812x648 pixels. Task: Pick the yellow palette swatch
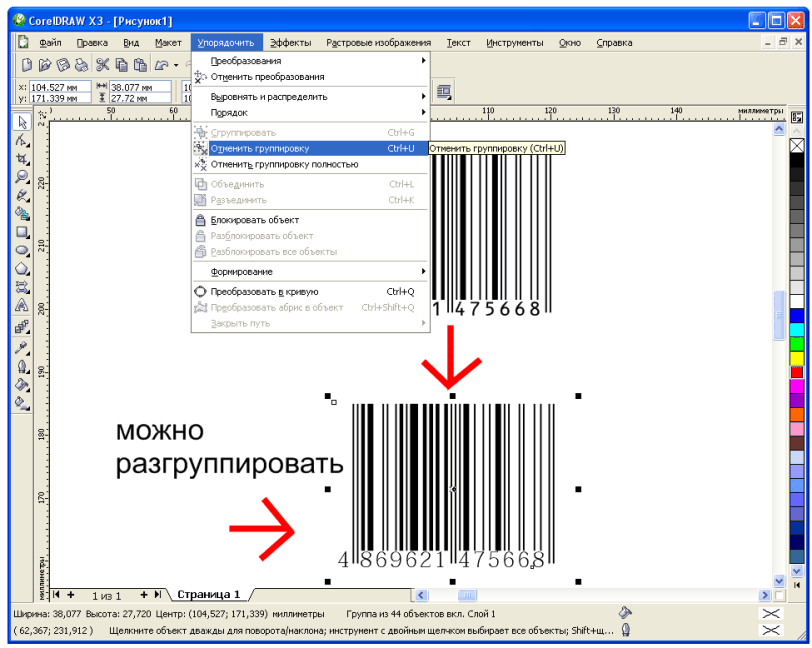[x=796, y=358]
